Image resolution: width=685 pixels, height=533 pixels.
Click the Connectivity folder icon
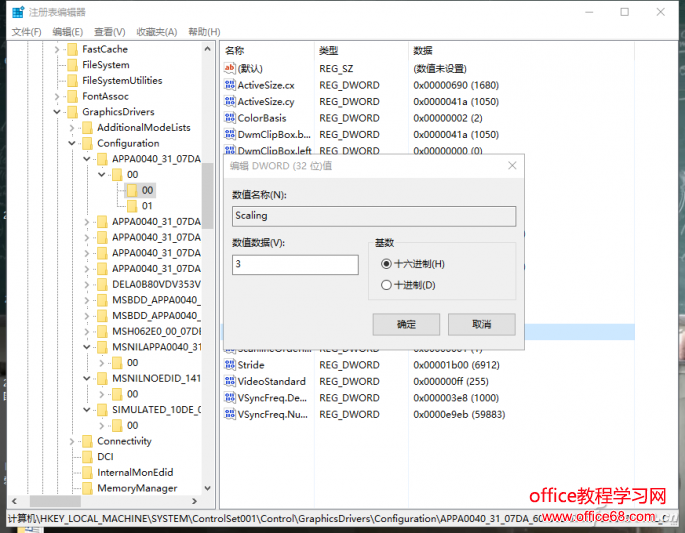coord(88,442)
